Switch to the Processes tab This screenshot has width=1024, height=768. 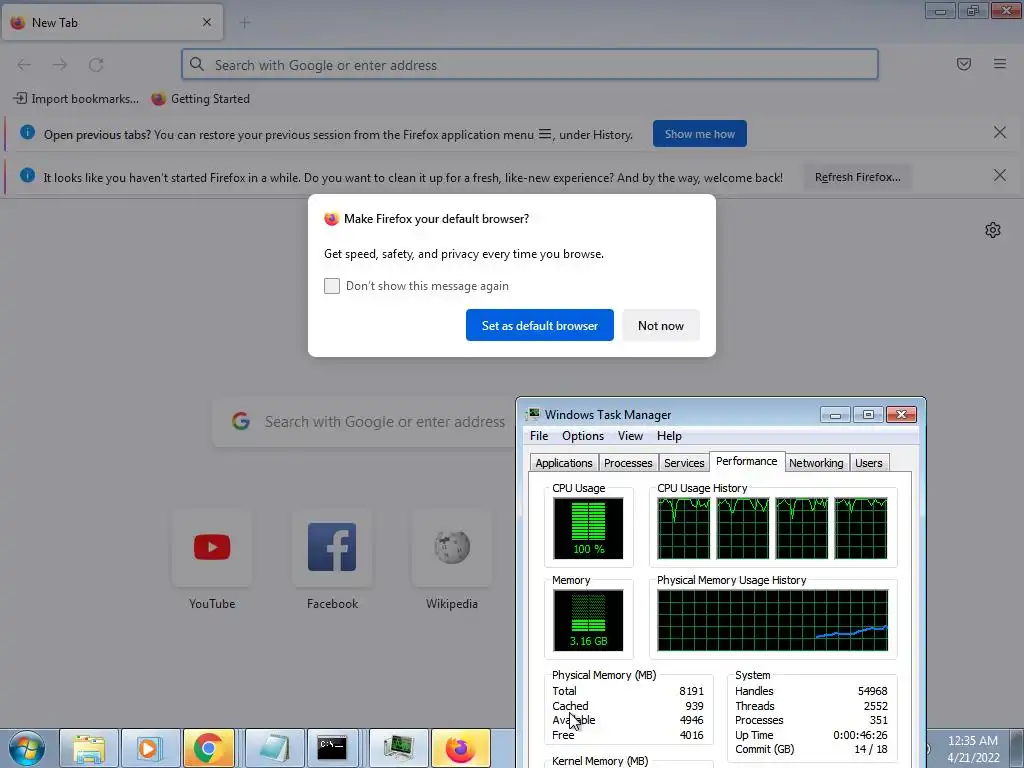tap(628, 463)
